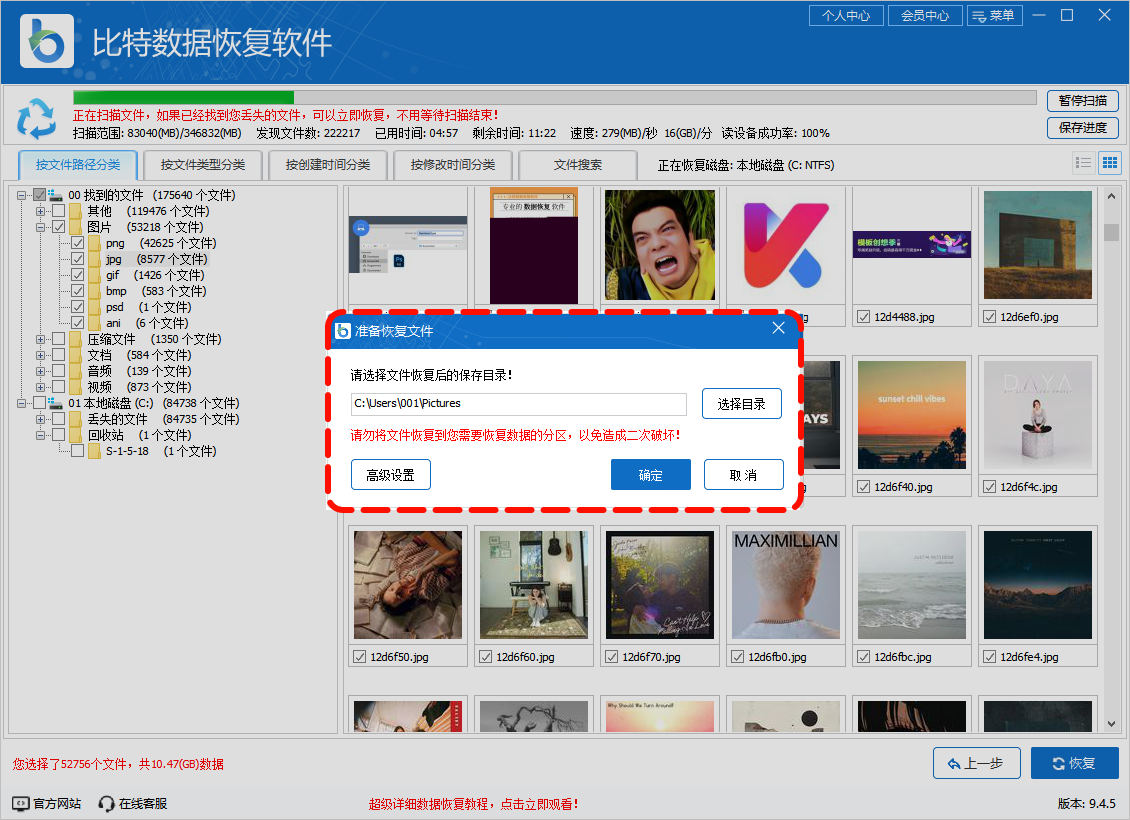Expand the 丢失的文件 tree node
Screen dimensions: 1130x820
(40, 419)
